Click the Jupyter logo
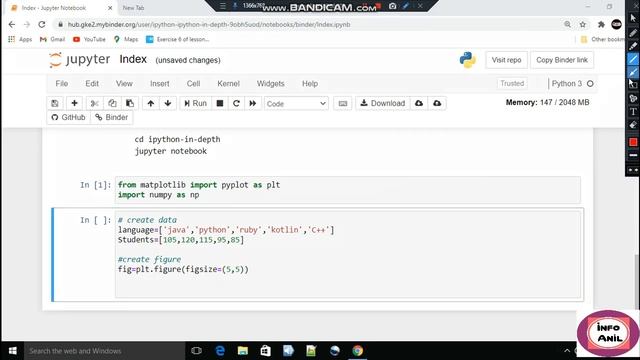The height and width of the screenshot is (360, 640). (80, 60)
